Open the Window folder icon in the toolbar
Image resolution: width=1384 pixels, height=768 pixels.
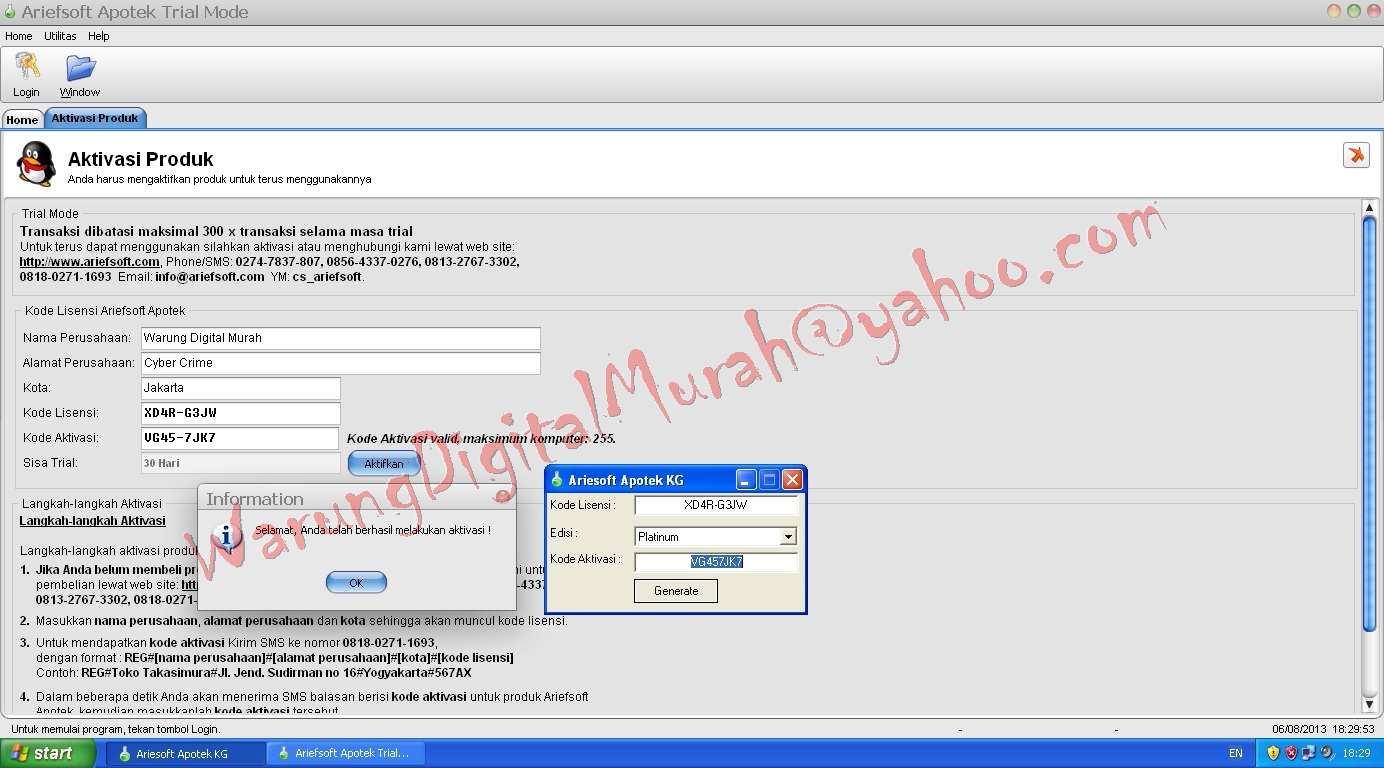(x=80, y=67)
